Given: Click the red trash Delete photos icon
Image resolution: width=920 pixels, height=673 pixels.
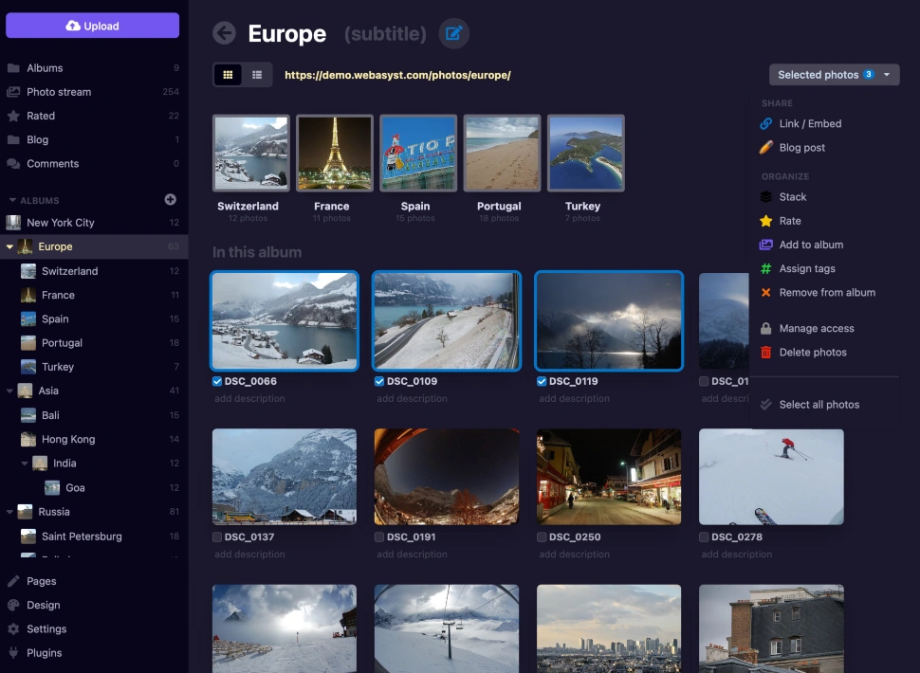Looking at the screenshot, I should [766, 353].
